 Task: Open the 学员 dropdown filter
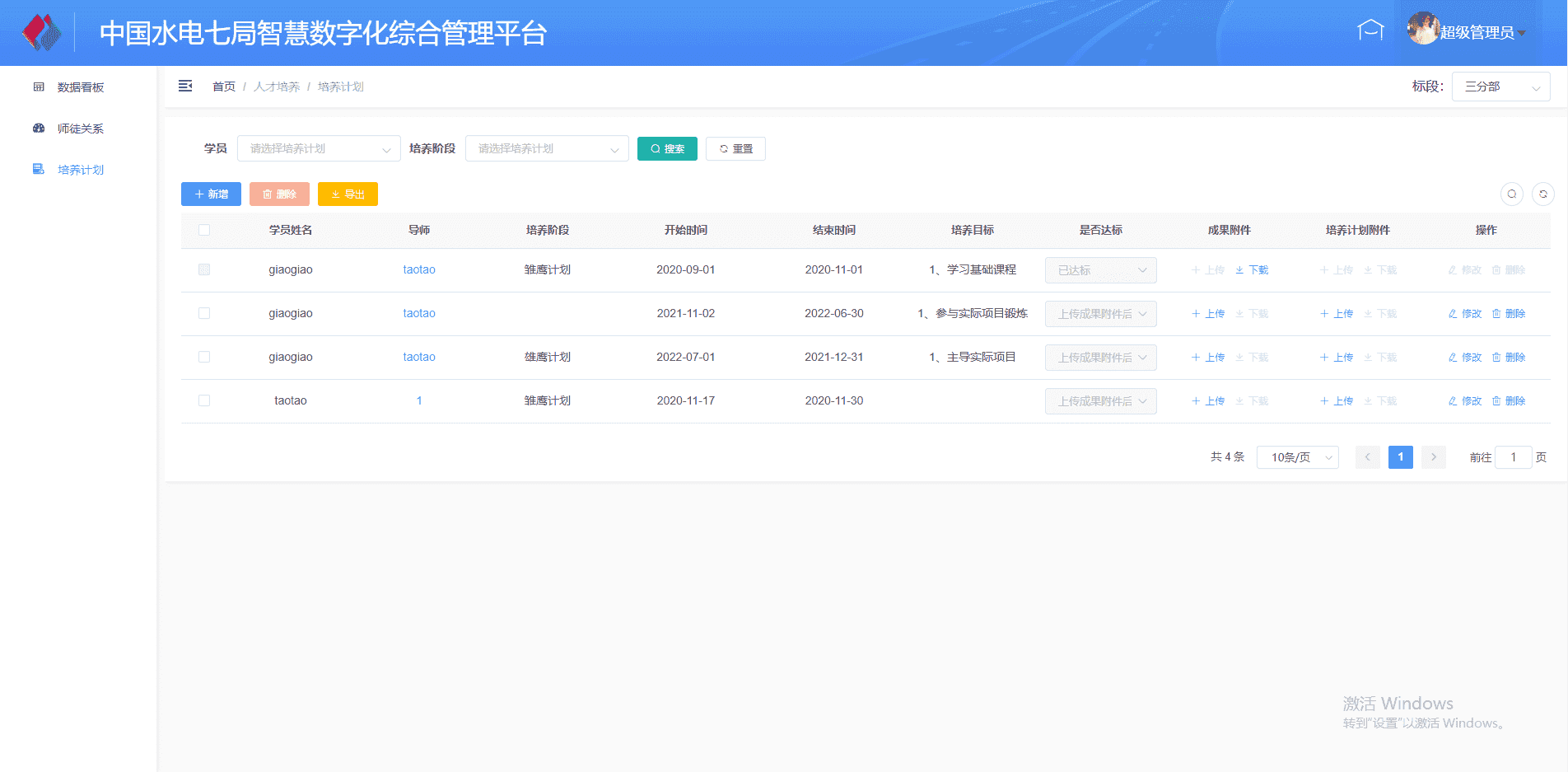click(x=319, y=148)
